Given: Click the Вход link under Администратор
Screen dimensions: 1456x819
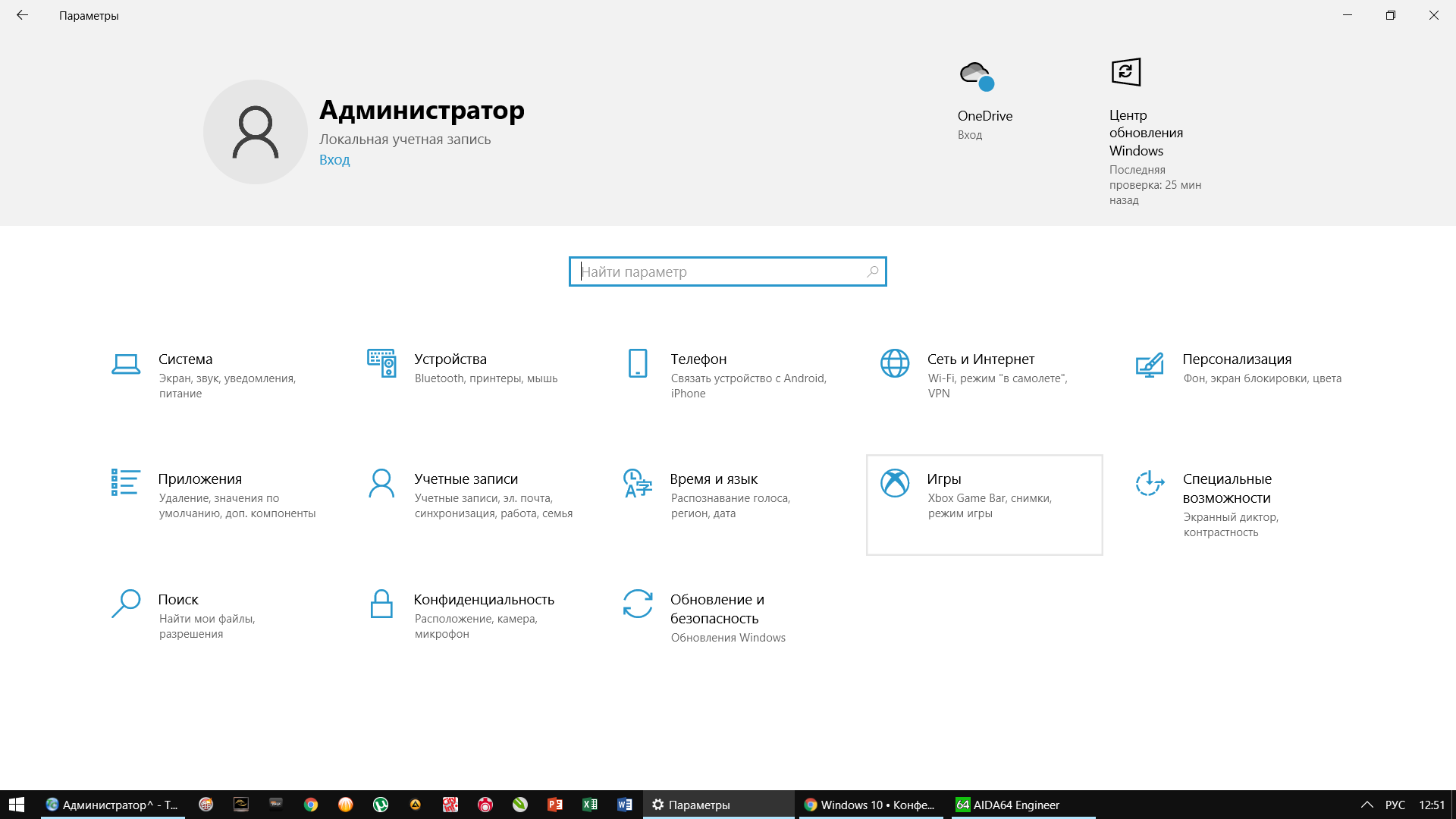Looking at the screenshot, I should coord(334,160).
